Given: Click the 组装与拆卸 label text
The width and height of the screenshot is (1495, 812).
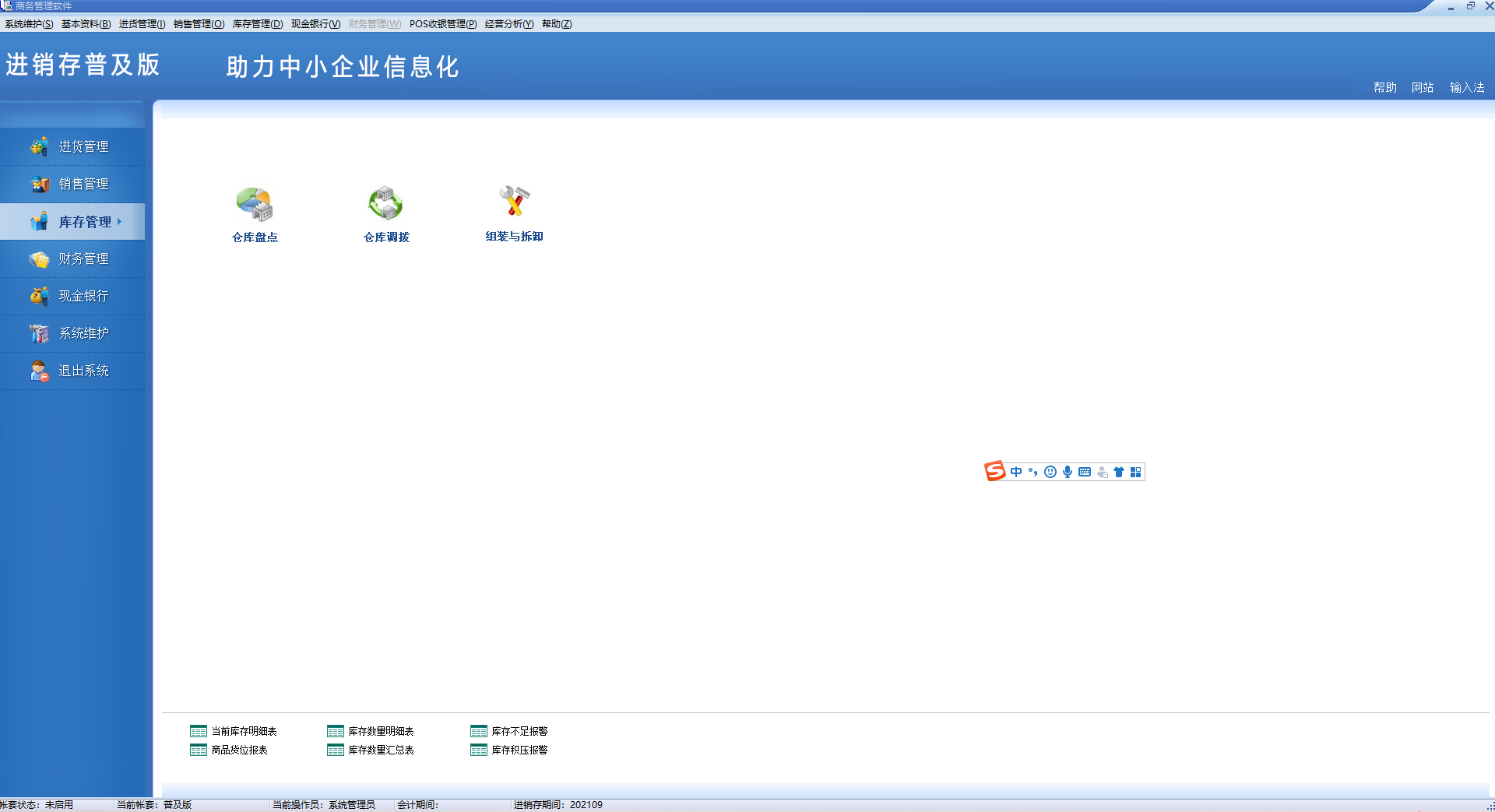Looking at the screenshot, I should tap(514, 237).
